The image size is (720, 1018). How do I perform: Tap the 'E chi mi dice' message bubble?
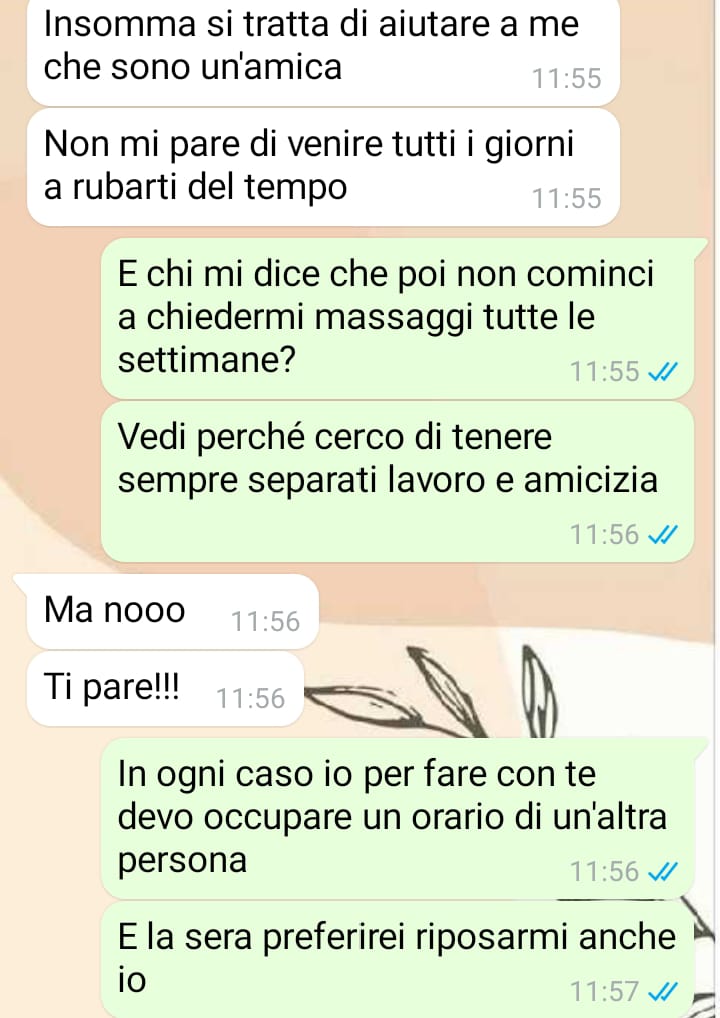(397, 318)
